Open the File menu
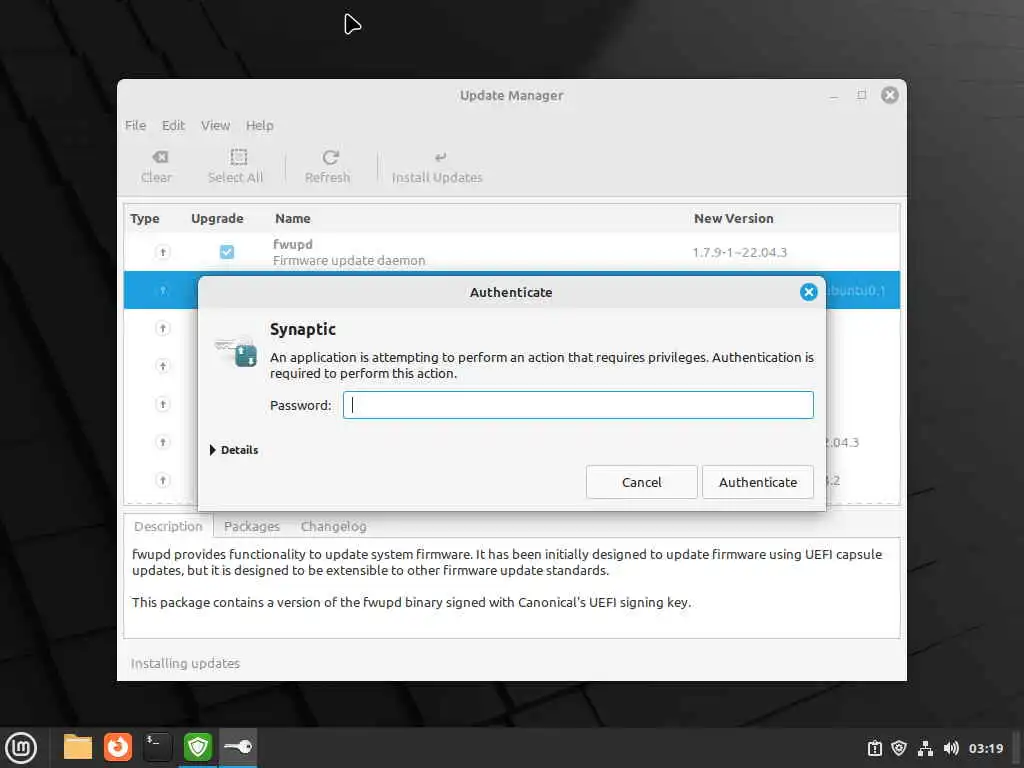The width and height of the screenshot is (1024, 768). (135, 125)
